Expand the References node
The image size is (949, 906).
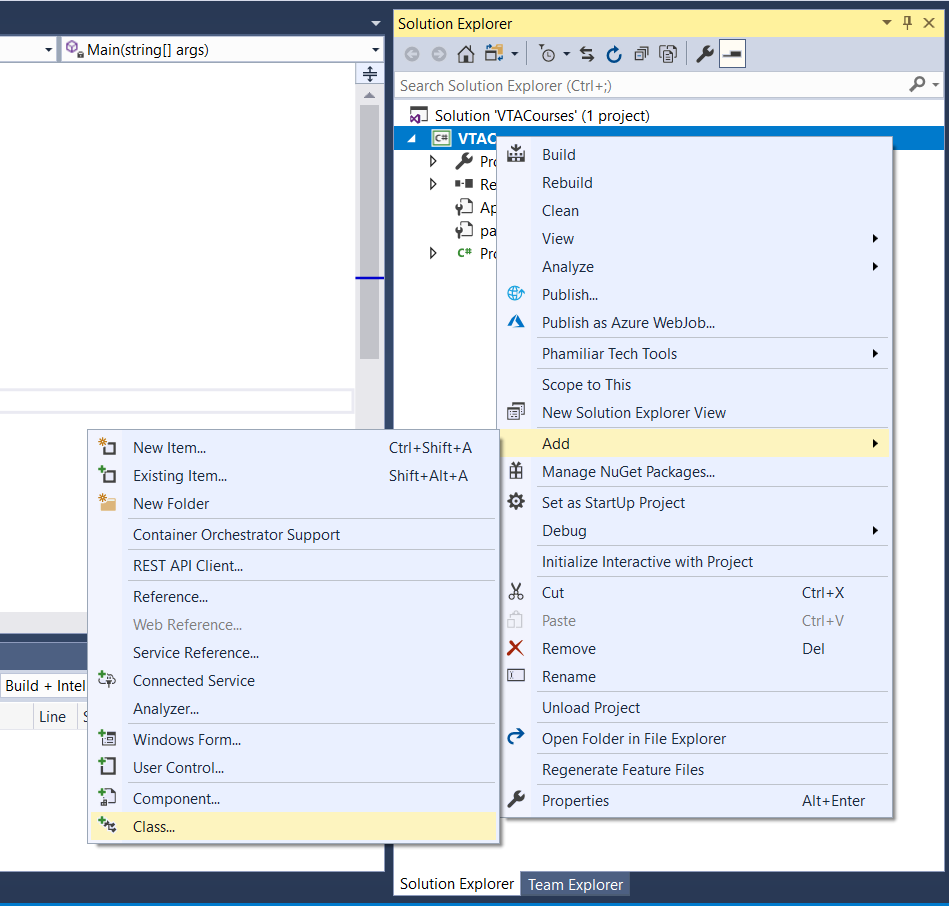433,184
